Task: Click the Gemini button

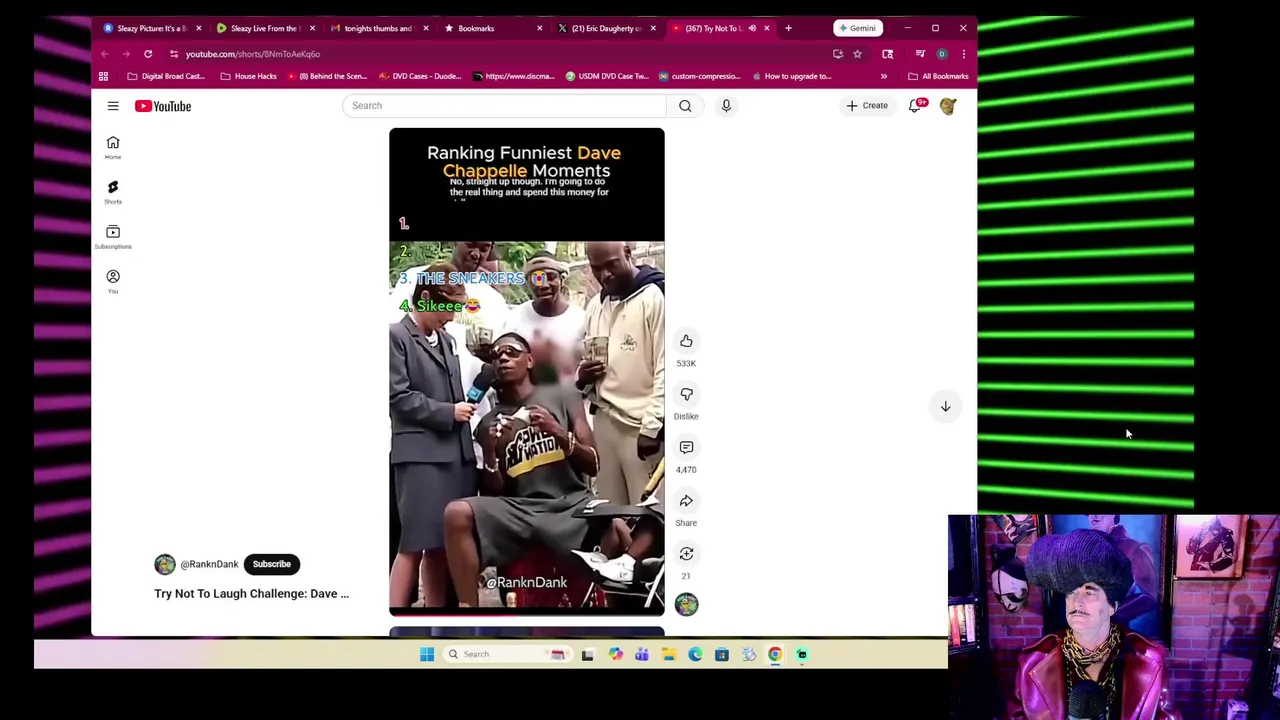Action: click(x=858, y=28)
